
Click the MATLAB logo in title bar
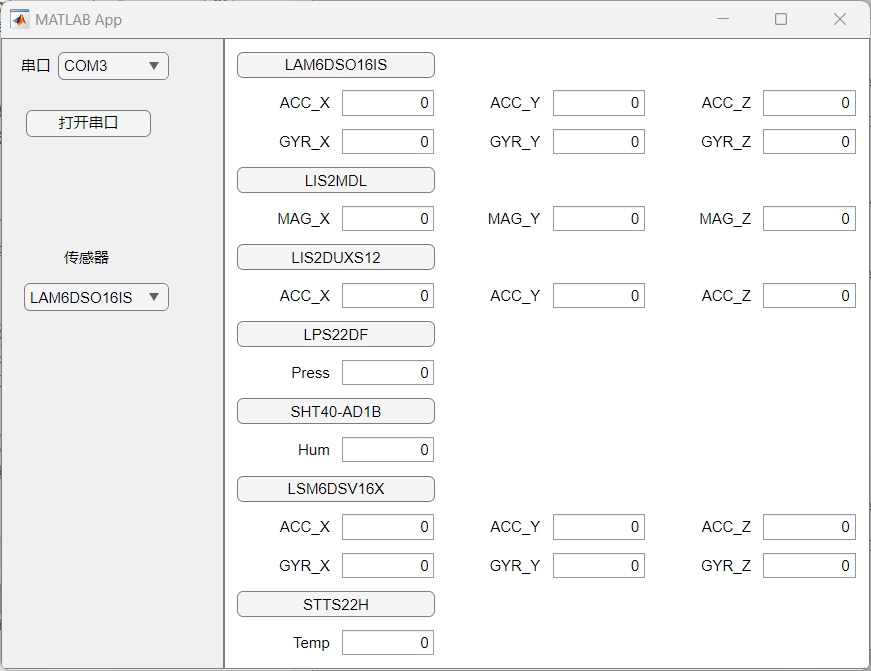click(x=19, y=19)
